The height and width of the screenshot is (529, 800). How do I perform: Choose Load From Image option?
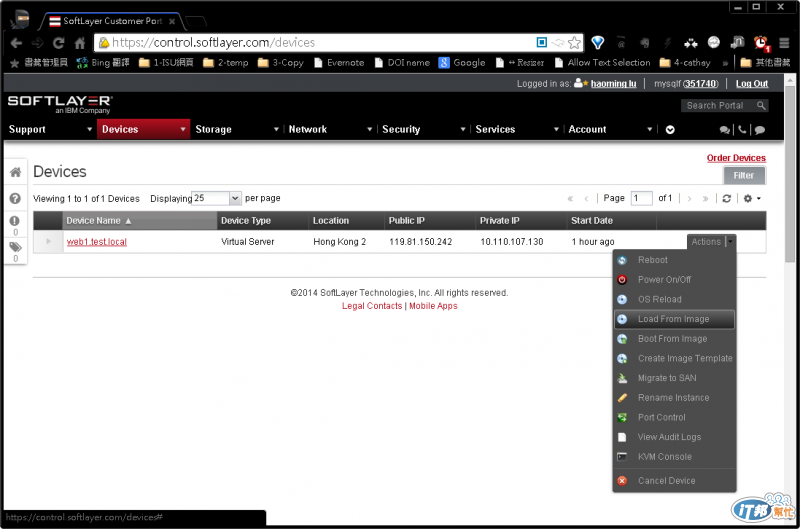coord(674,319)
